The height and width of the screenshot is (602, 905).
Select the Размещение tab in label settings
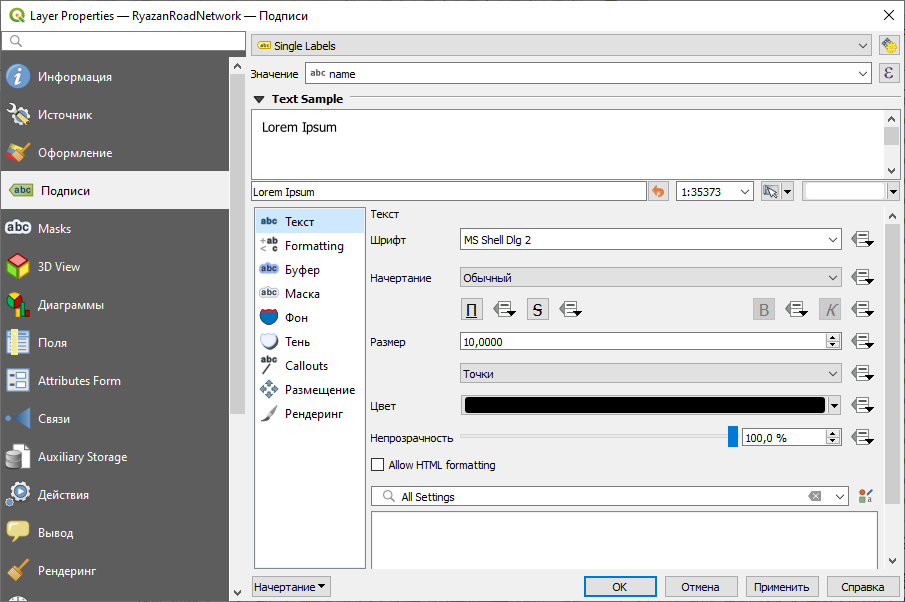319,390
